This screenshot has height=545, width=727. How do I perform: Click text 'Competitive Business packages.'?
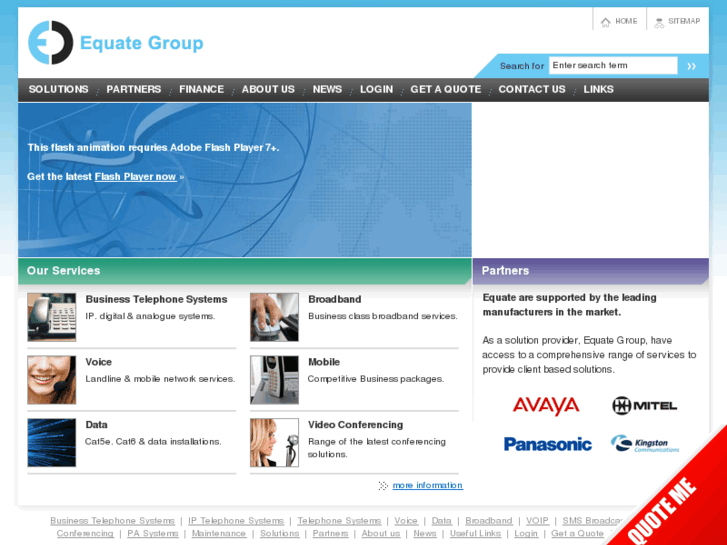pyautogui.click(x=376, y=379)
